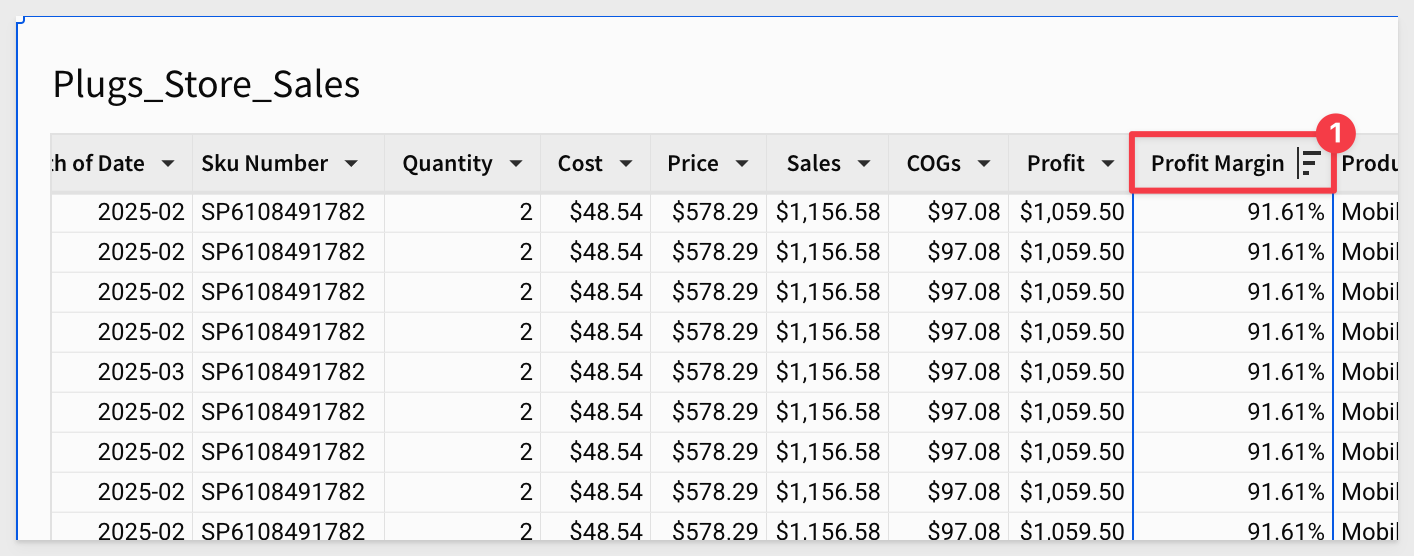Select the Sku Number column header label
The image size is (1414, 556).
pos(264,163)
